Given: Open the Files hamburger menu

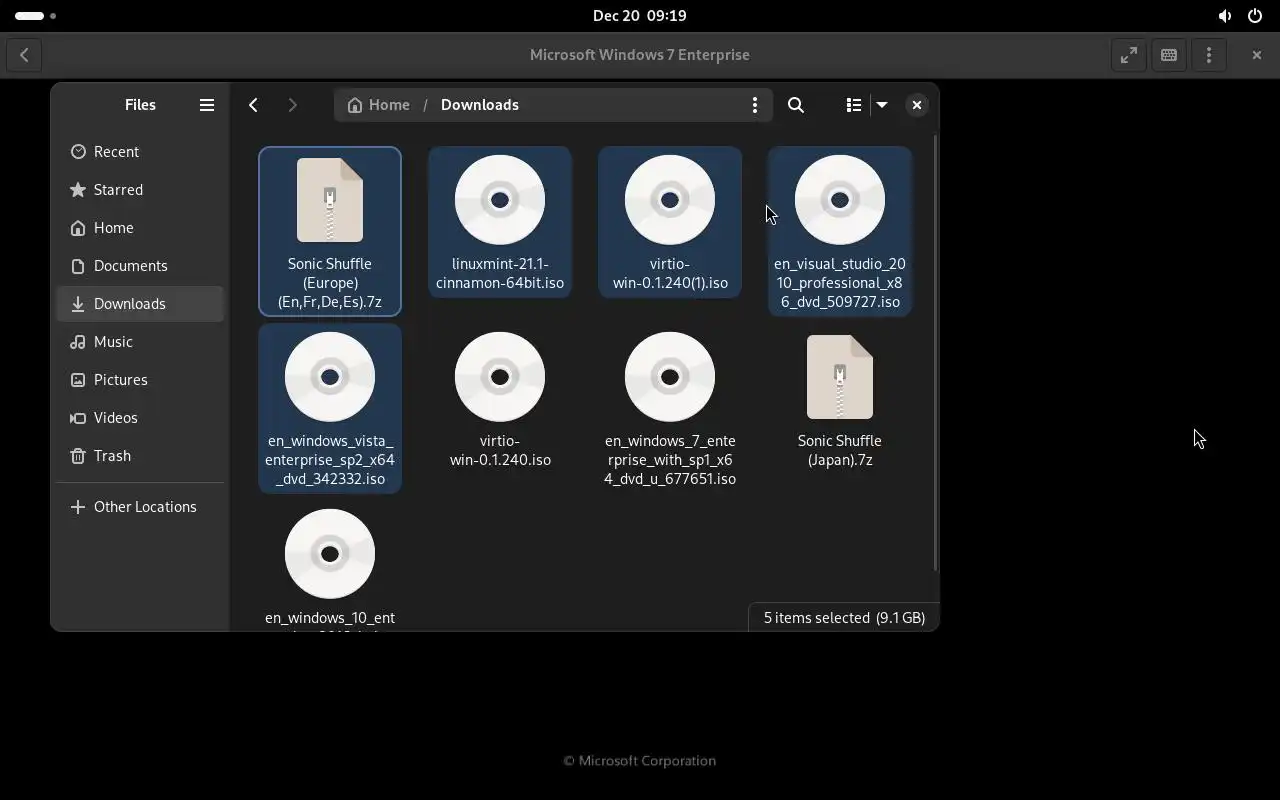Looking at the screenshot, I should pos(207,105).
